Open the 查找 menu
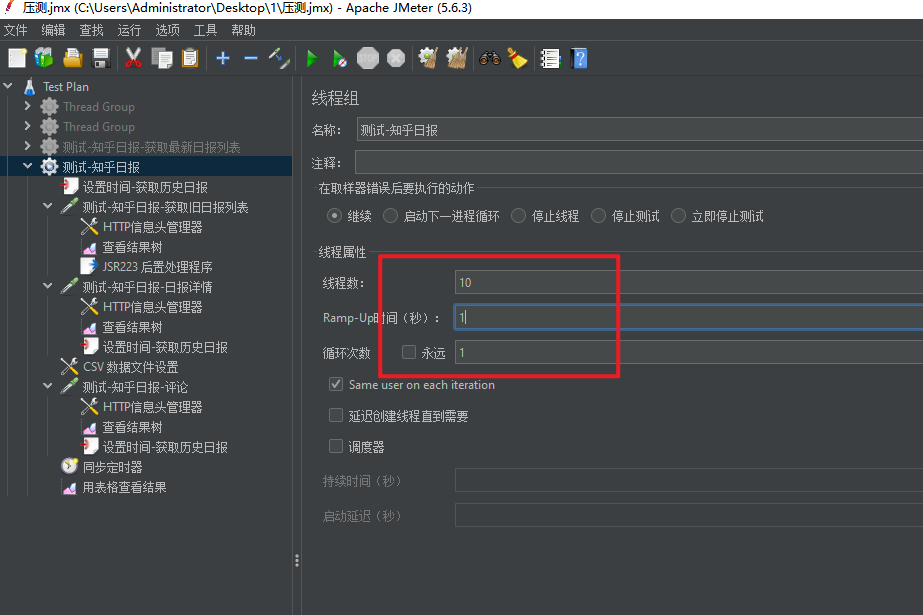The height and width of the screenshot is (615, 923). [91, 30]
